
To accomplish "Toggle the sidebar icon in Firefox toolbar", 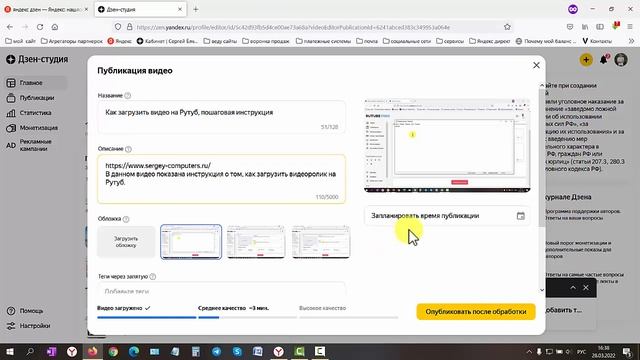I will pyautogui.click(x=600, y=27).
